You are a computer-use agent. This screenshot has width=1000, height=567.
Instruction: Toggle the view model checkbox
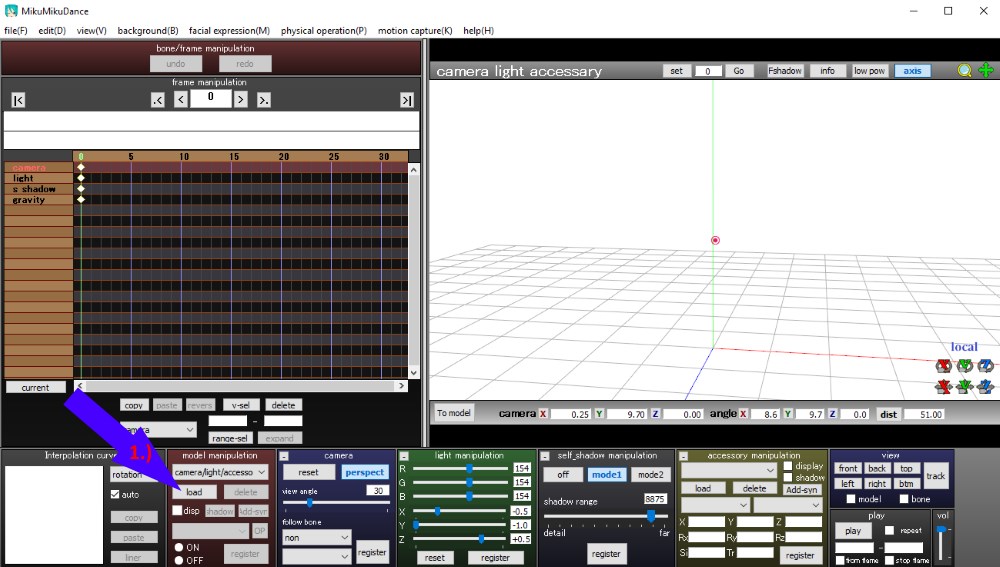(851, 499)
